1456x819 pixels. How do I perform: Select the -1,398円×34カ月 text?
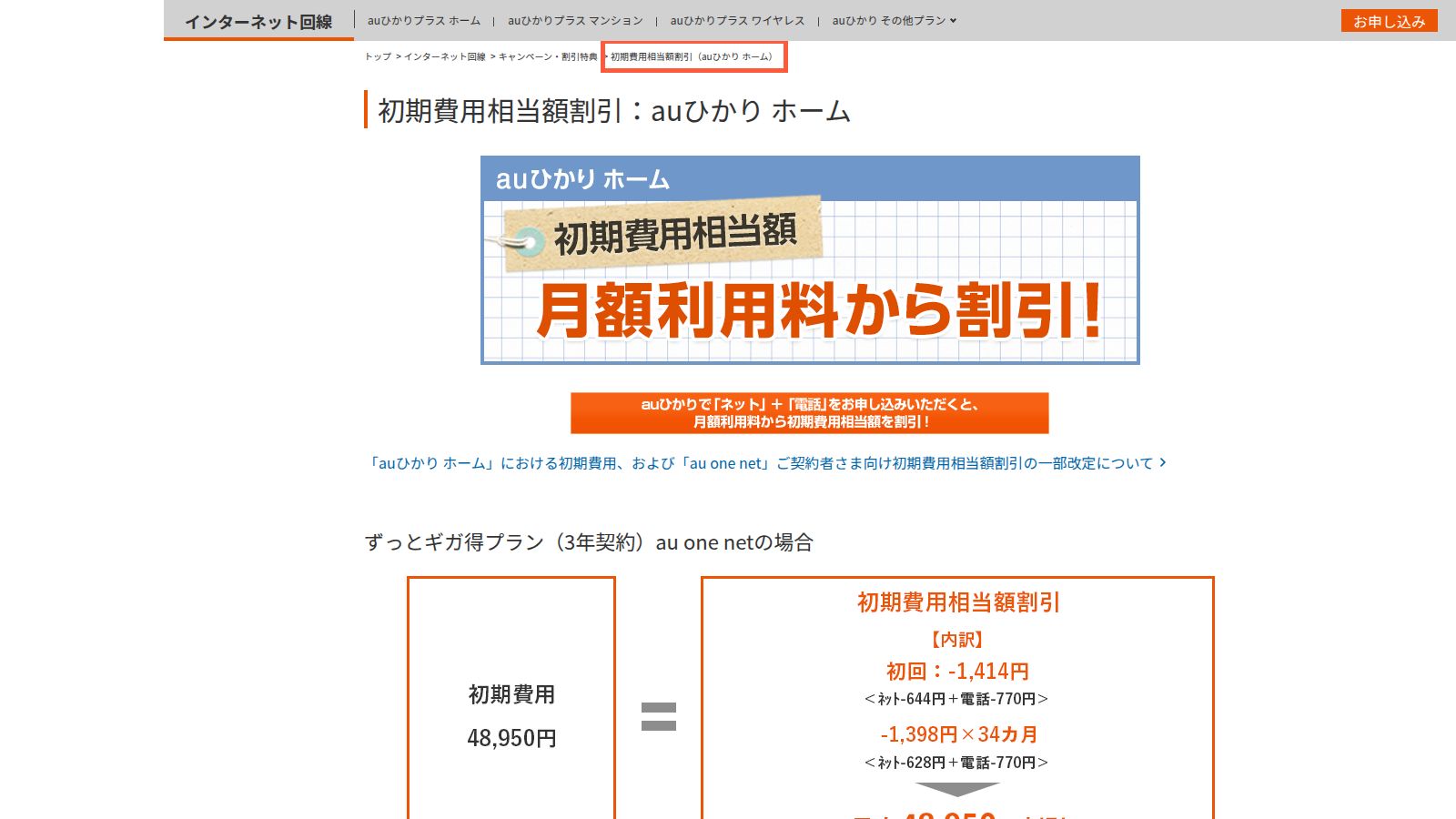point(958,734)
